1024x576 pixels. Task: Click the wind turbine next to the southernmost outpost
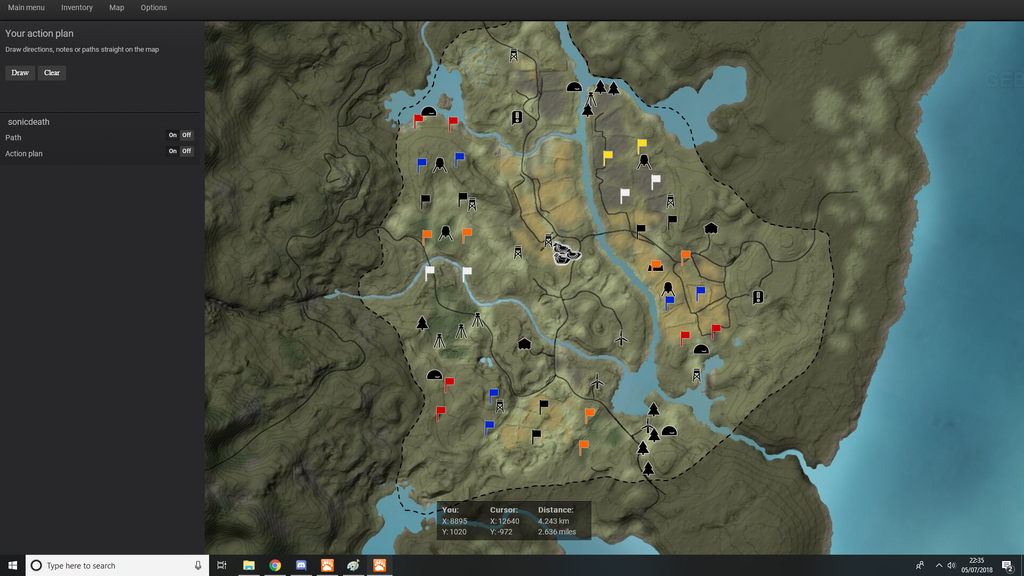tap(648, 428)
